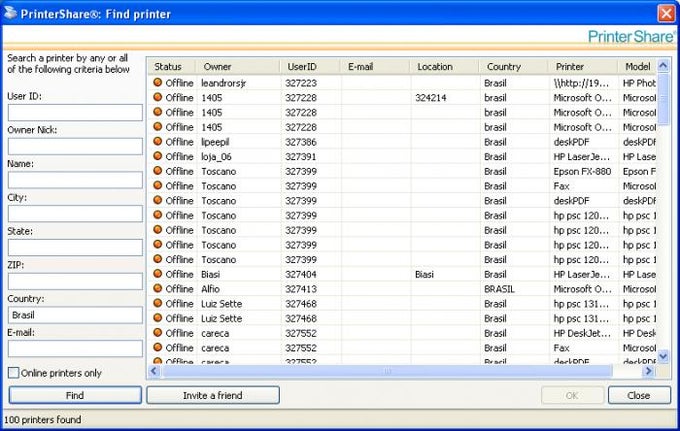Click the 100 printers found status text
Screen dimensions: 680x431
[42, 419]
